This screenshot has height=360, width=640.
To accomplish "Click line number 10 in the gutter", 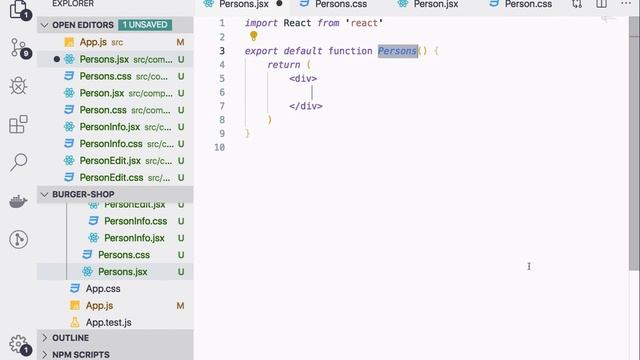I will 220,147.
